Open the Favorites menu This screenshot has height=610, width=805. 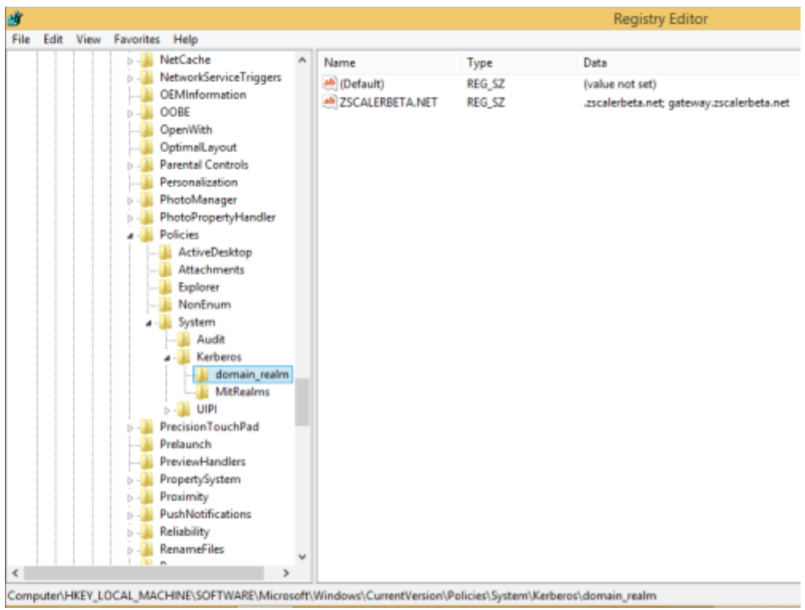(136, 39)
